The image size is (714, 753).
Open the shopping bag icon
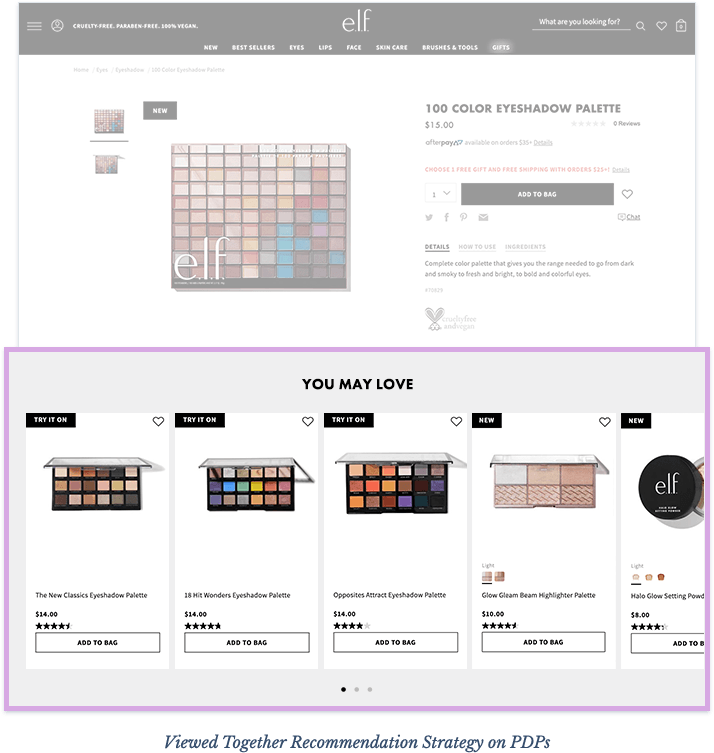(x=680, y=25)
